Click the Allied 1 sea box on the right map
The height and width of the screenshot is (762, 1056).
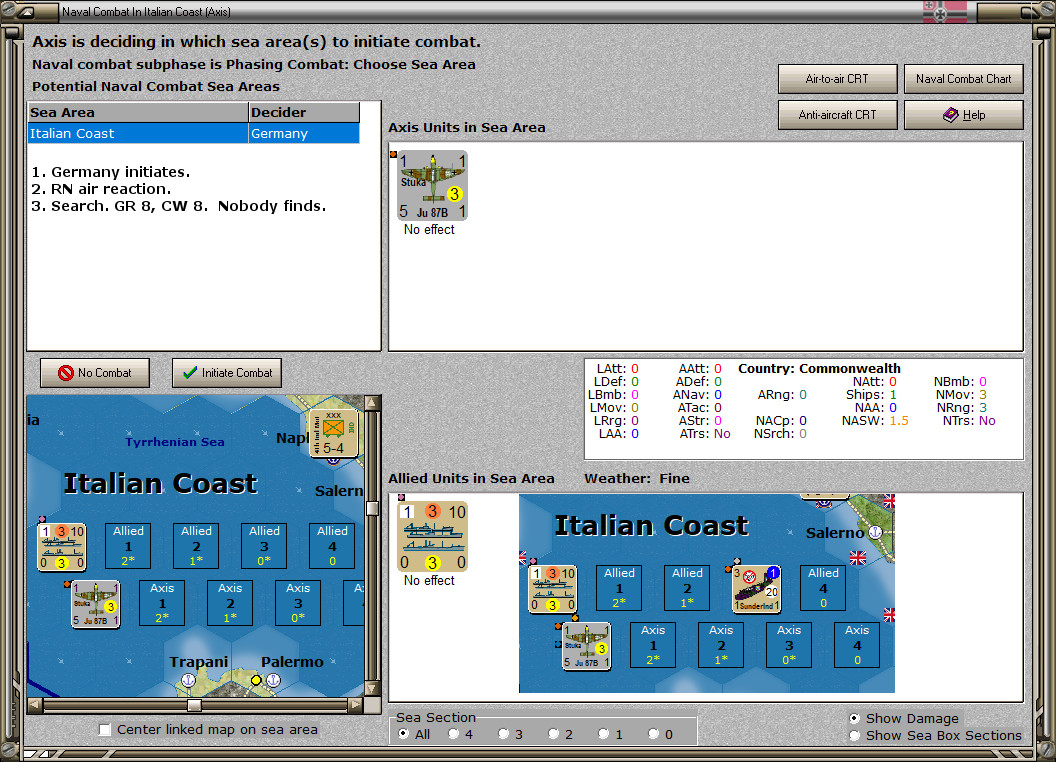click(x=619, y=588)
